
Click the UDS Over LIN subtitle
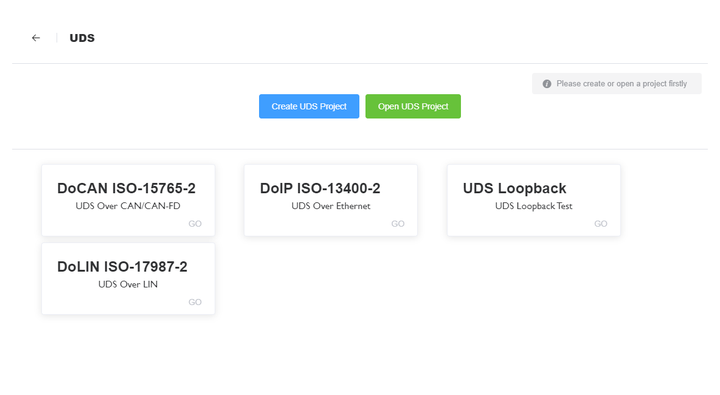pyautogui.click(x=128, y=284)
